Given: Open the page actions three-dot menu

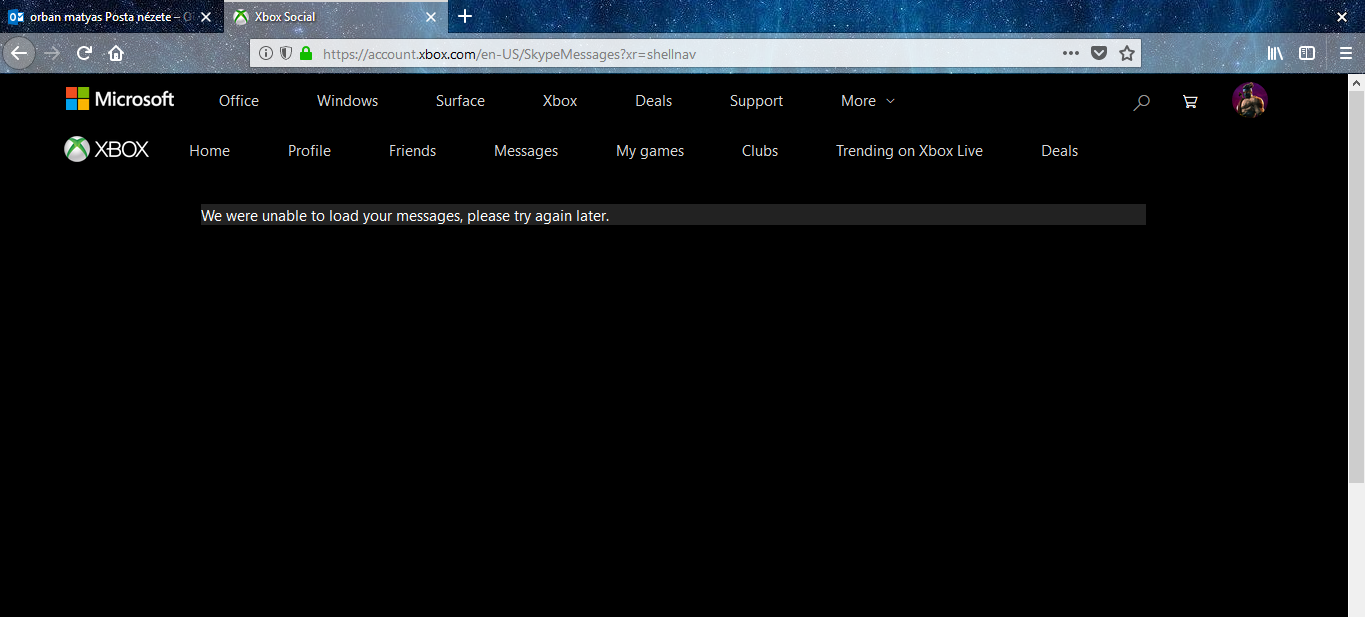Looking at the screenshot, I should point(1071,53).
